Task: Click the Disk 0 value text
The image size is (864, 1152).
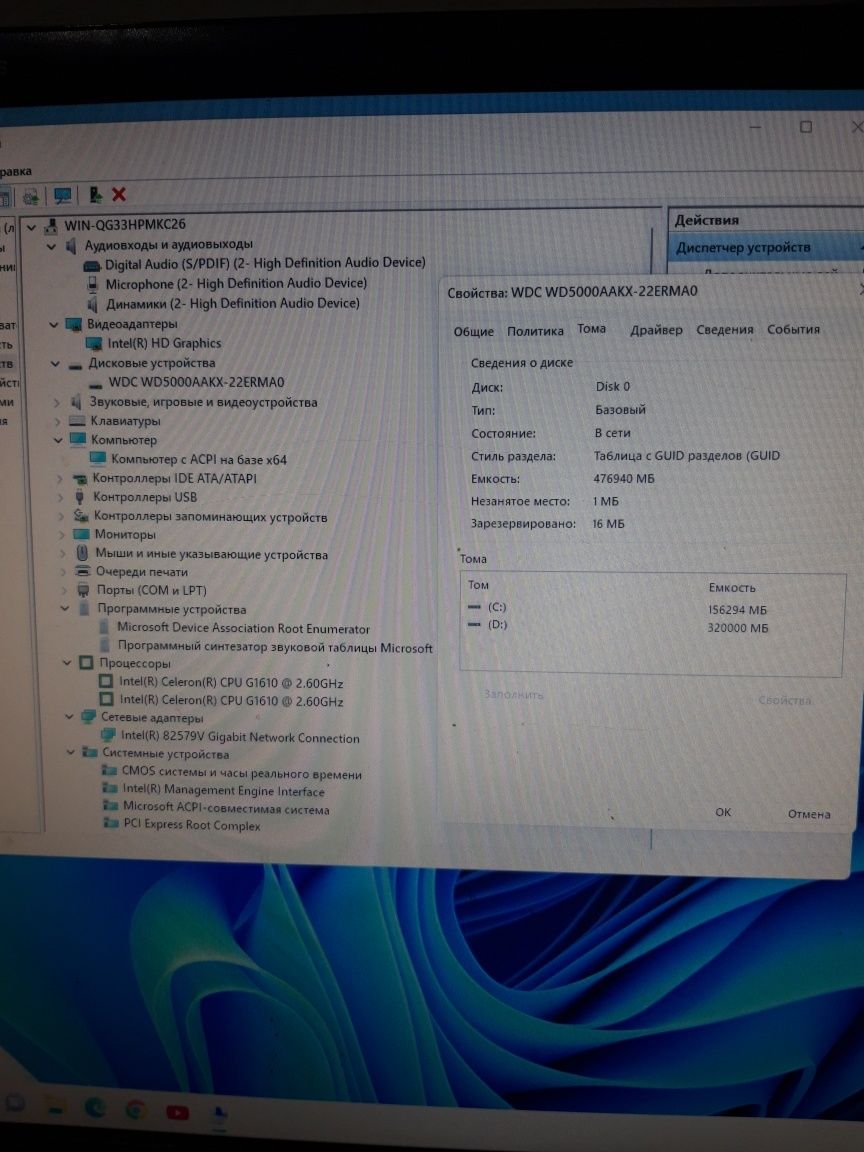Action: tap(613, 386)
